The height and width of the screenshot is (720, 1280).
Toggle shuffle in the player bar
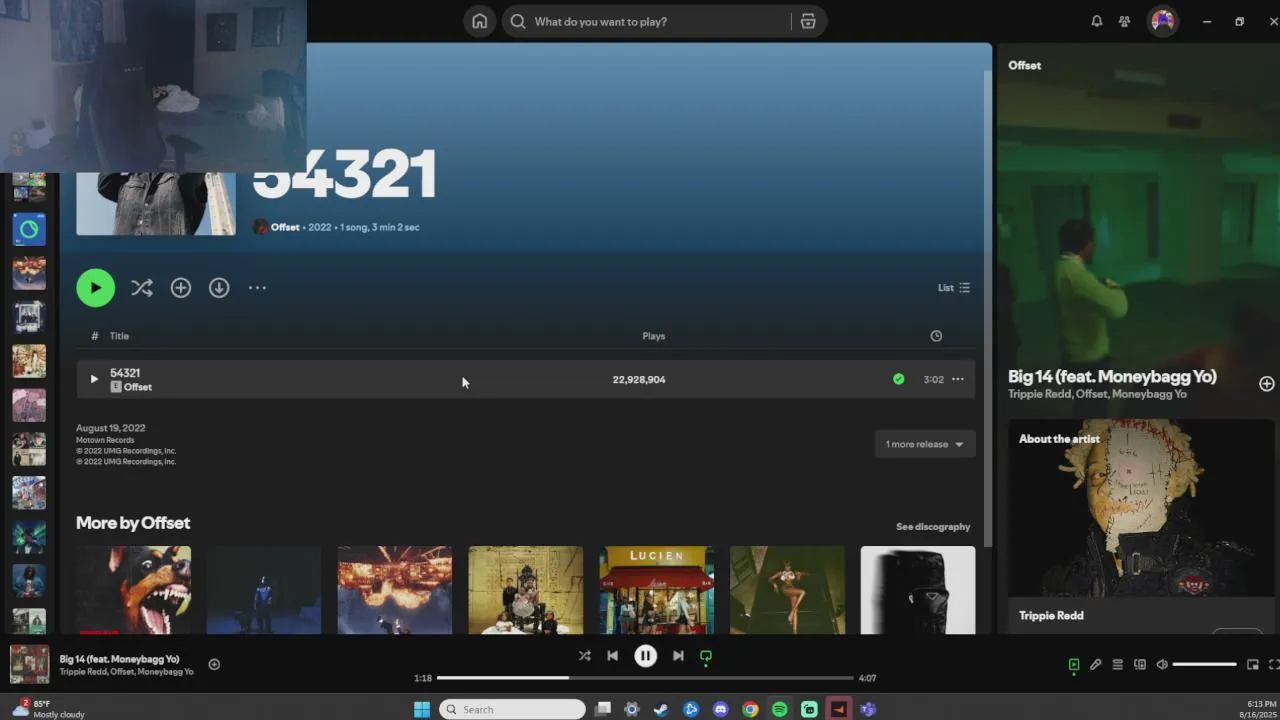[584, 656]
